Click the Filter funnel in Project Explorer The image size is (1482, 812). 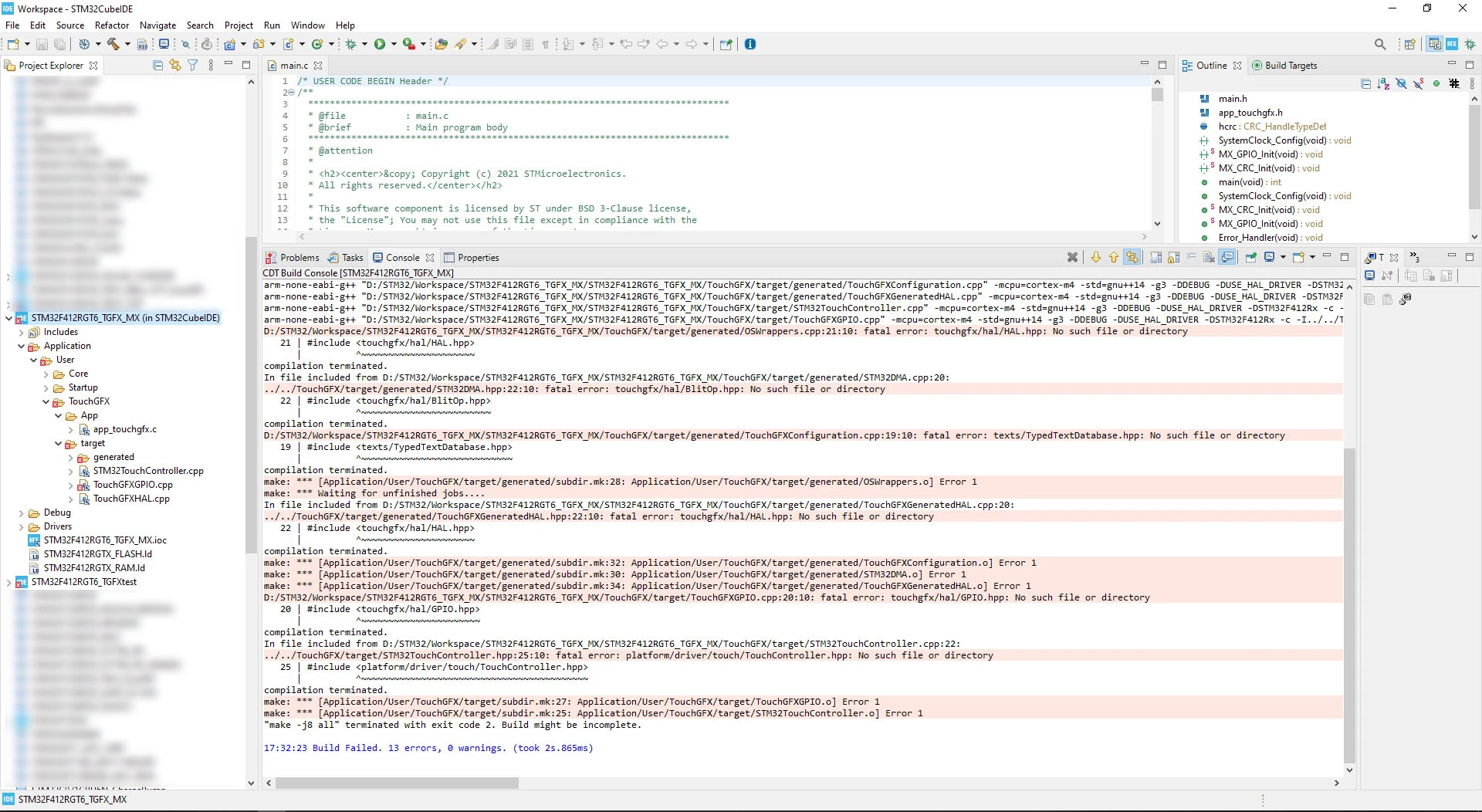coord(193,66)
